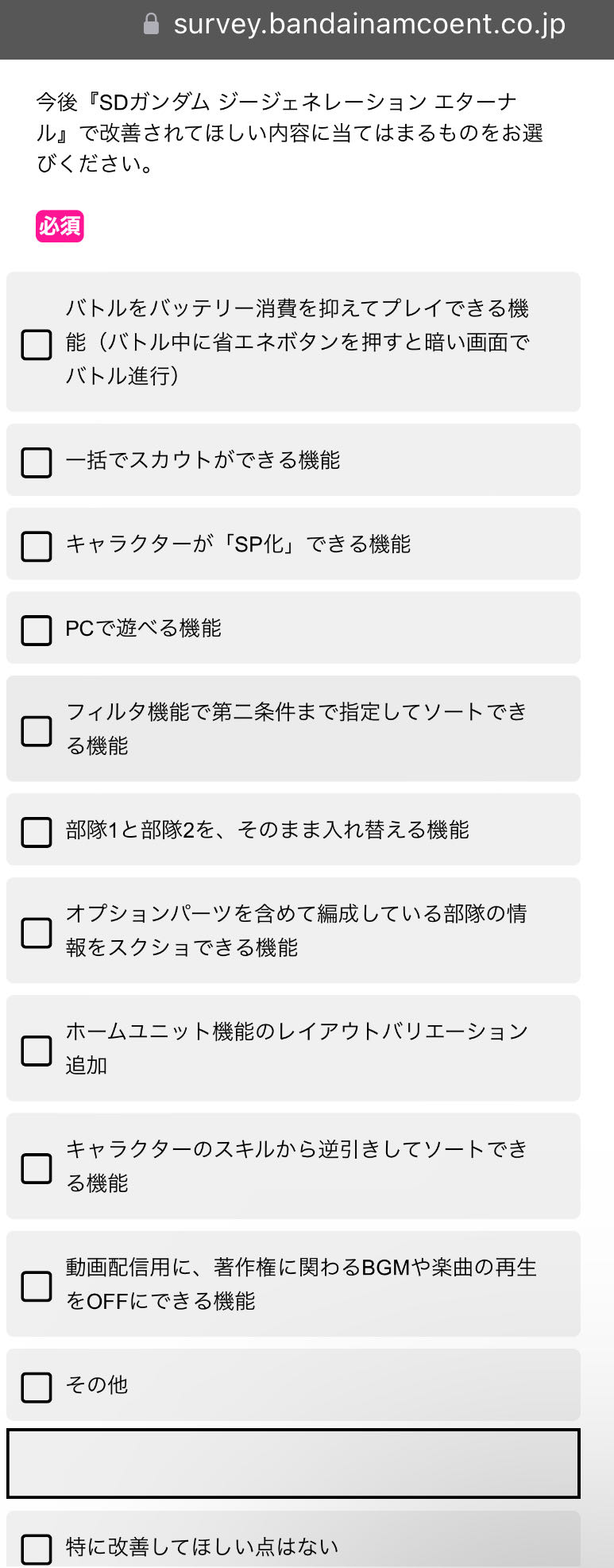Select the 部隊1と部隊2 swap option checkbox
Image resolution: width=614 pixels, height=1568 pixels.
pyautogui.click(x=37, y=832)
